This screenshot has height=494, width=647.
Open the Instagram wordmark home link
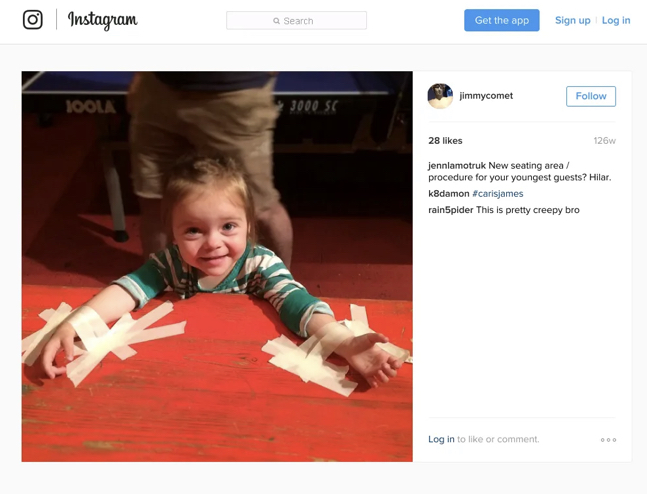click(x=103, y=20)
